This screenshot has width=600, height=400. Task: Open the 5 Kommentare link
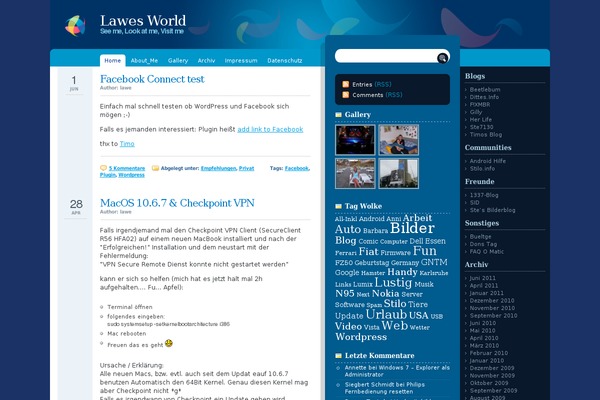(127, 168)
